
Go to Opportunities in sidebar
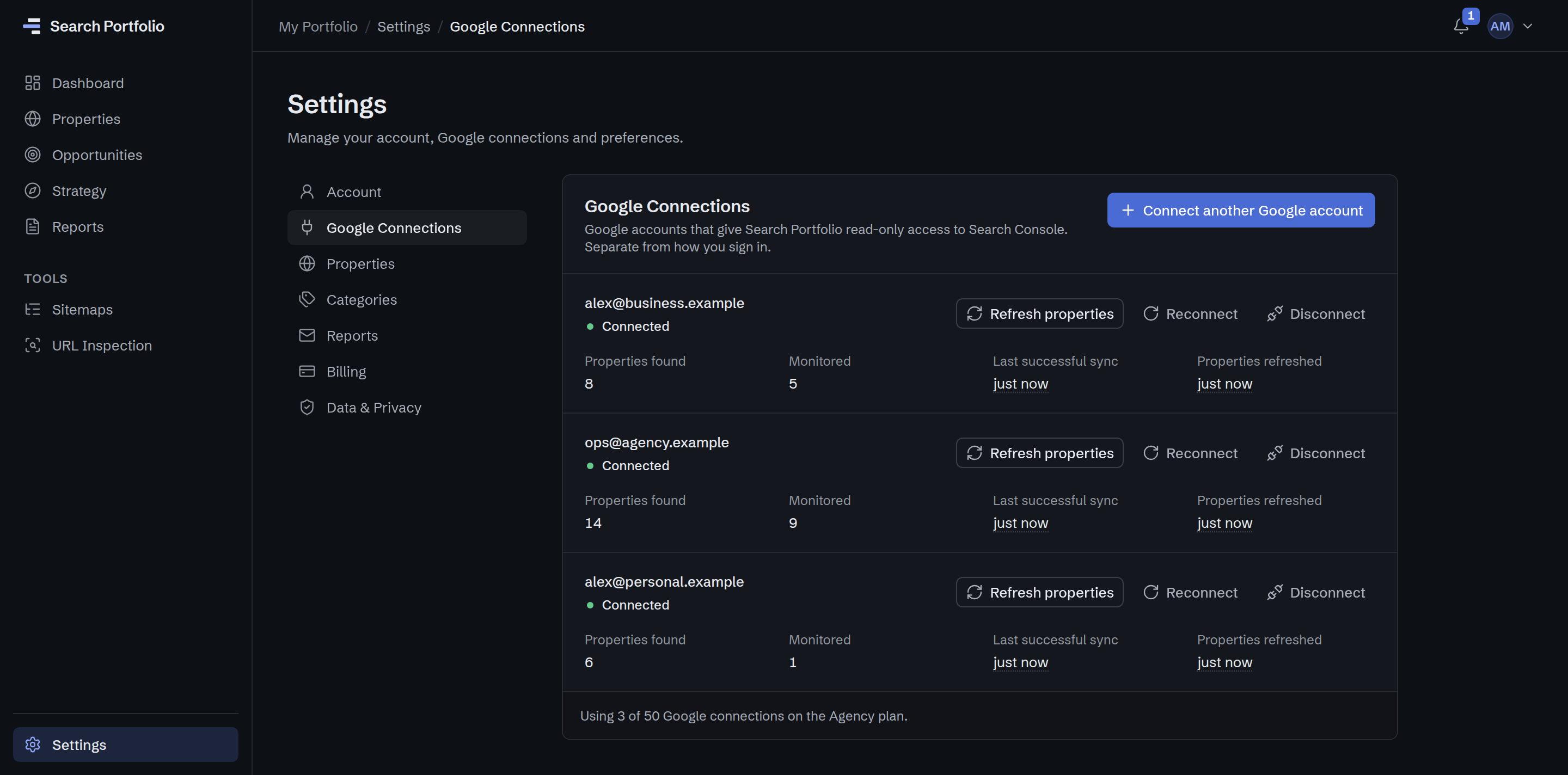pyautogui.click(x=125, y=155)
